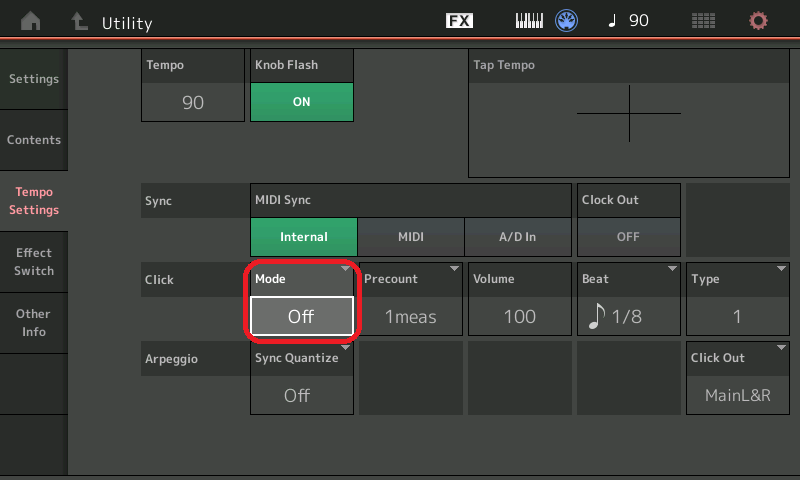Open the Contents tab

[34, 140]
